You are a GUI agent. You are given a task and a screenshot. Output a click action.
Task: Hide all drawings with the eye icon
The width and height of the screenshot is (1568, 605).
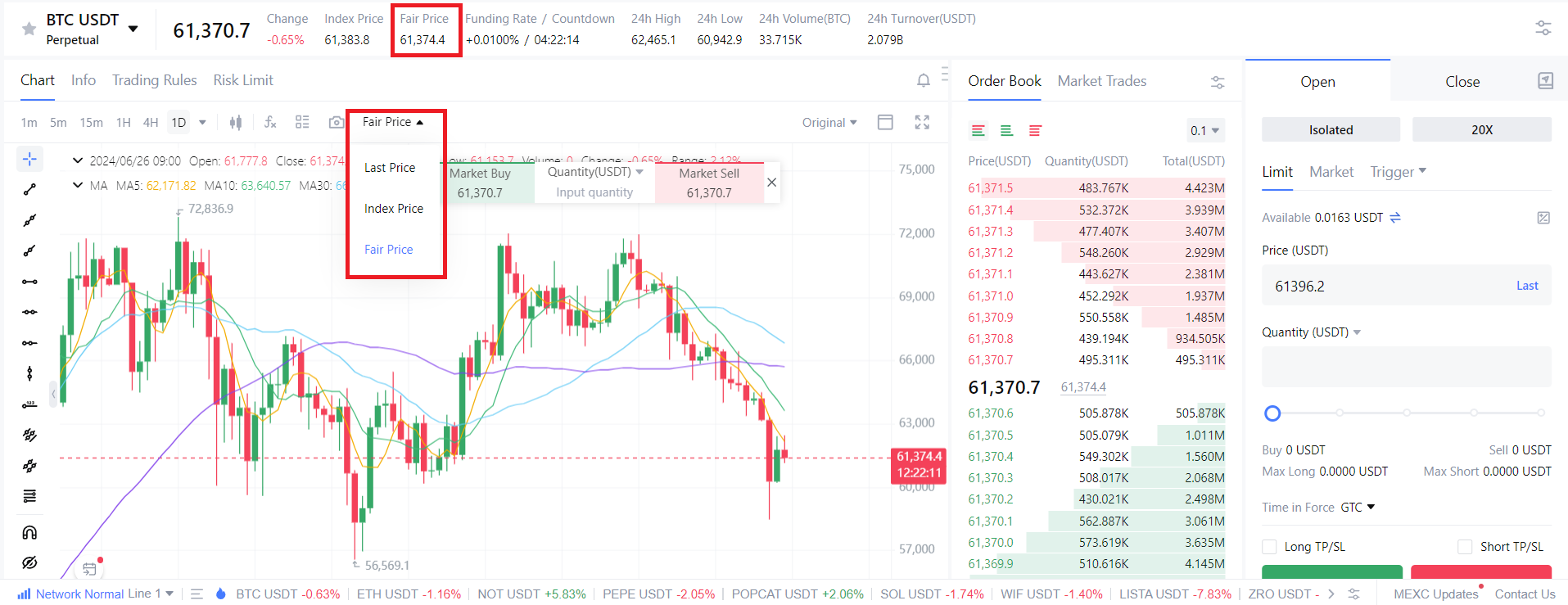pos(29,563)
